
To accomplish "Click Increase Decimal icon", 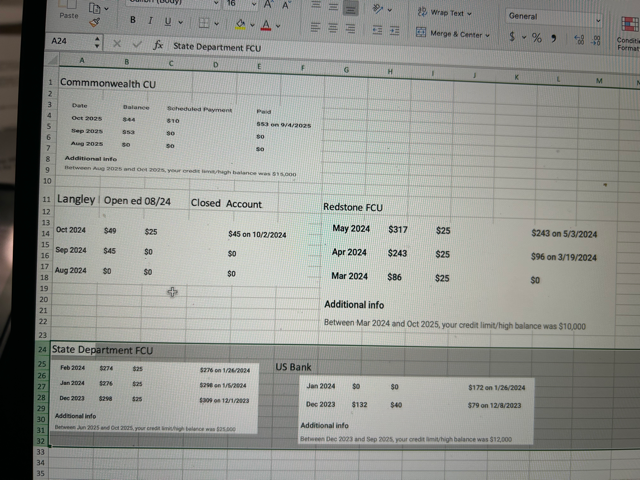I will [x=579, y=40].
